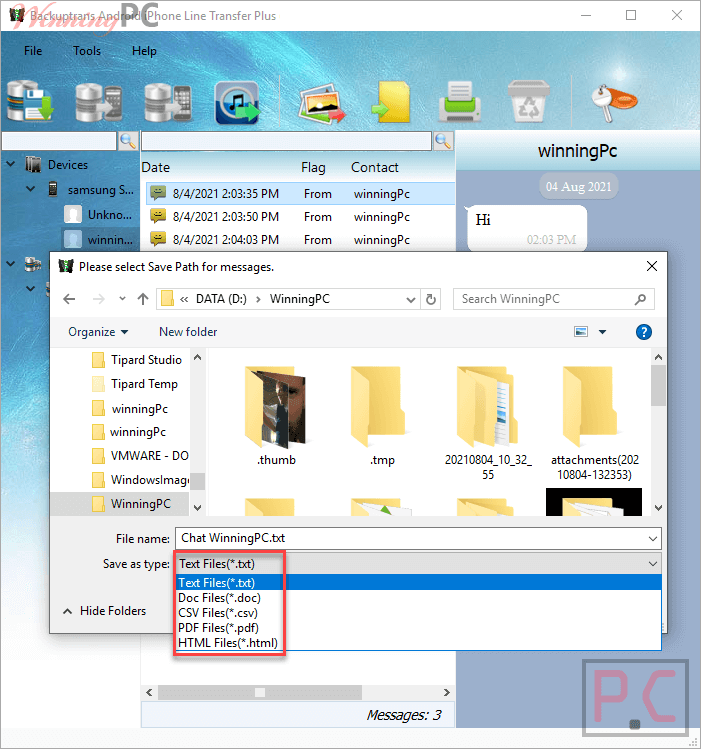
Task: Click the file list vertical scrollbar thumb
Action: tap(659, 385)
